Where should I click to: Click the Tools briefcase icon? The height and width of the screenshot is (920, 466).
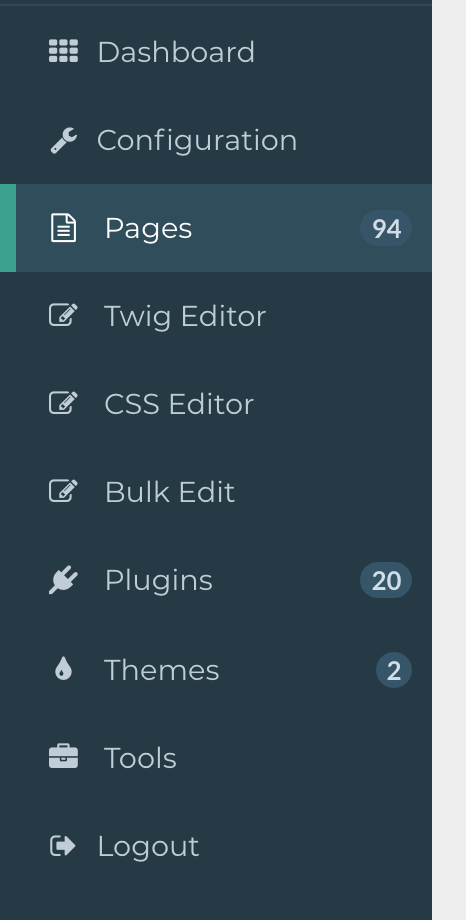point(63,756)
